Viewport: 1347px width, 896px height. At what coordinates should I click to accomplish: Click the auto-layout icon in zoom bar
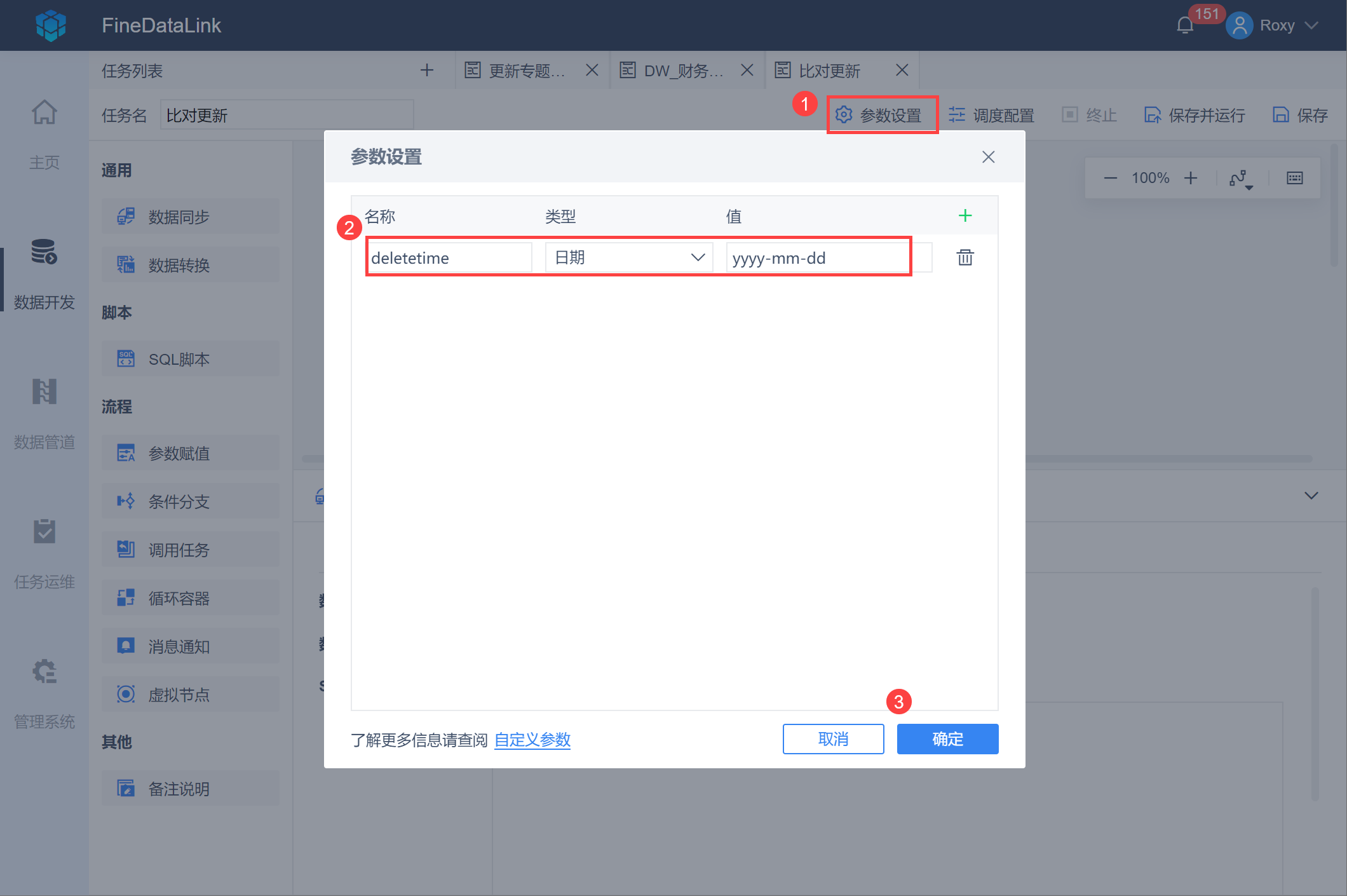(x=1240, y=179)
